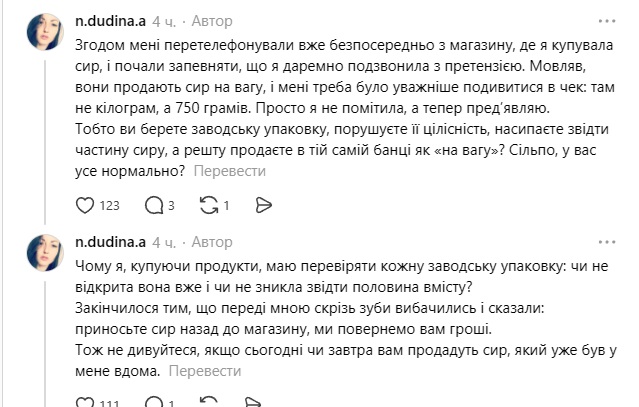639x407 pixels.
Task: Click the comment count "3" on the first post
Action: point(172,206)
